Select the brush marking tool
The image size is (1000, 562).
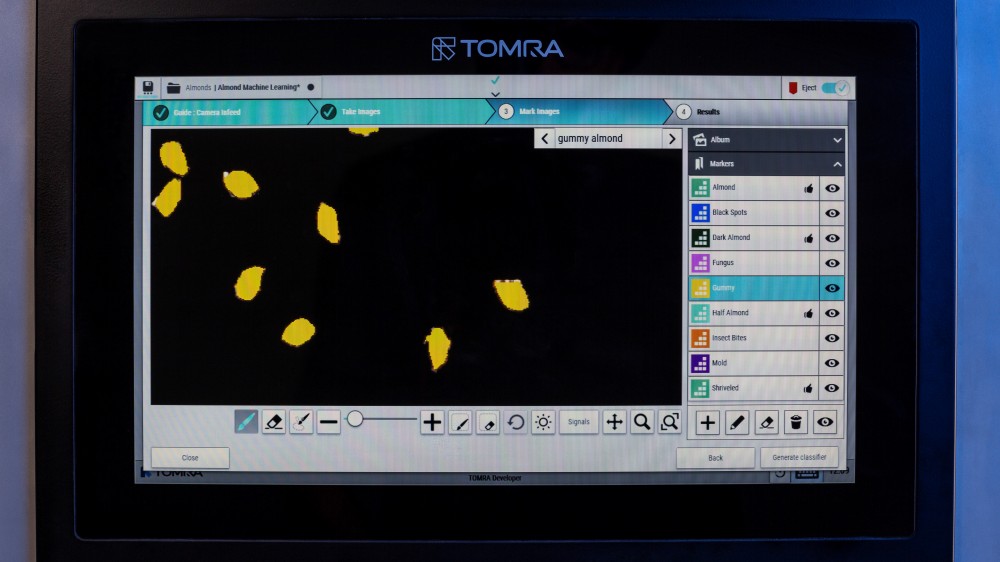(246, 422)
